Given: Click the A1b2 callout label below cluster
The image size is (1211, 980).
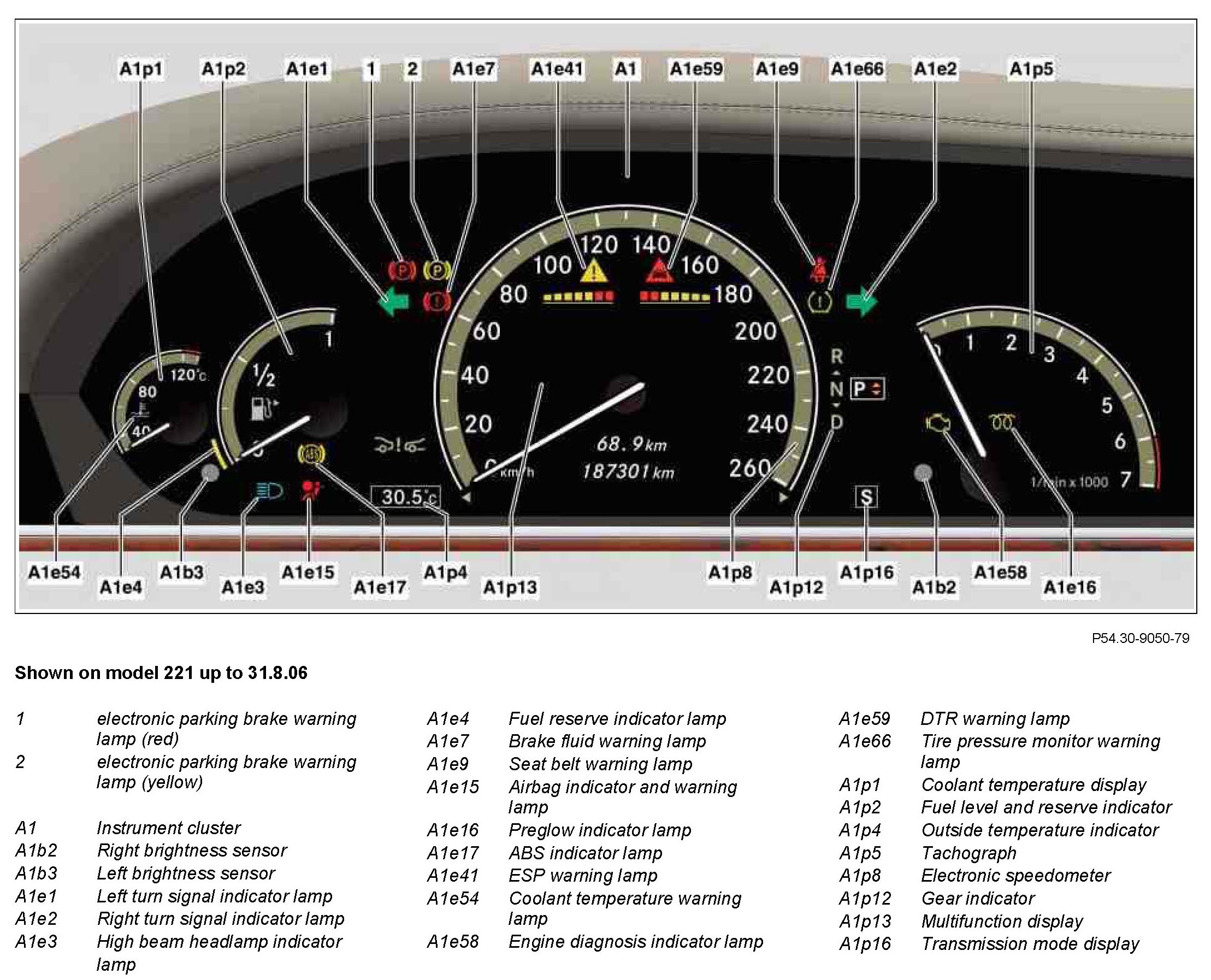Looking at the screenshot, I should click(935, 588).
